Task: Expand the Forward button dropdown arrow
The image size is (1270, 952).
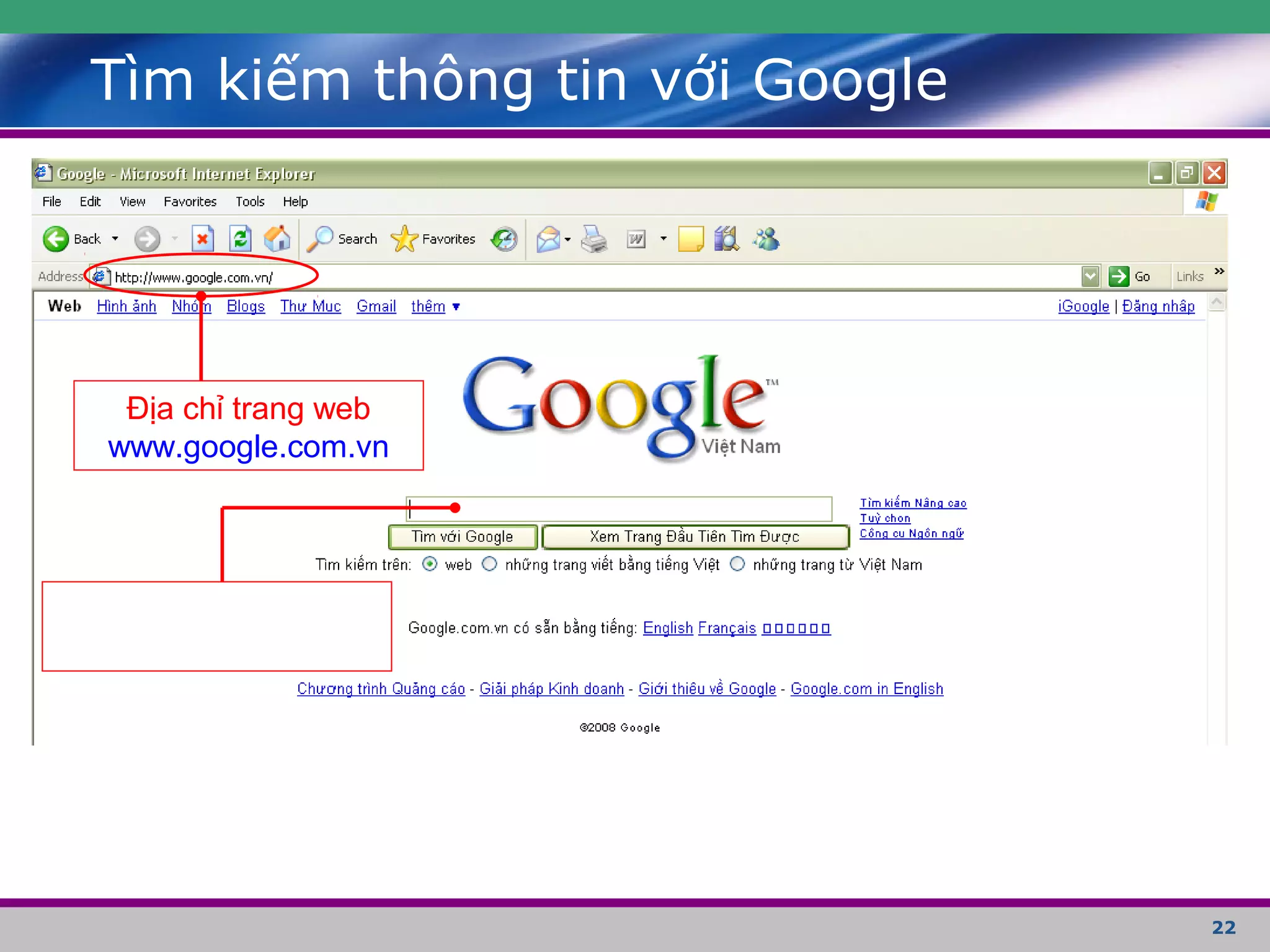Action: tap(175, 239)
